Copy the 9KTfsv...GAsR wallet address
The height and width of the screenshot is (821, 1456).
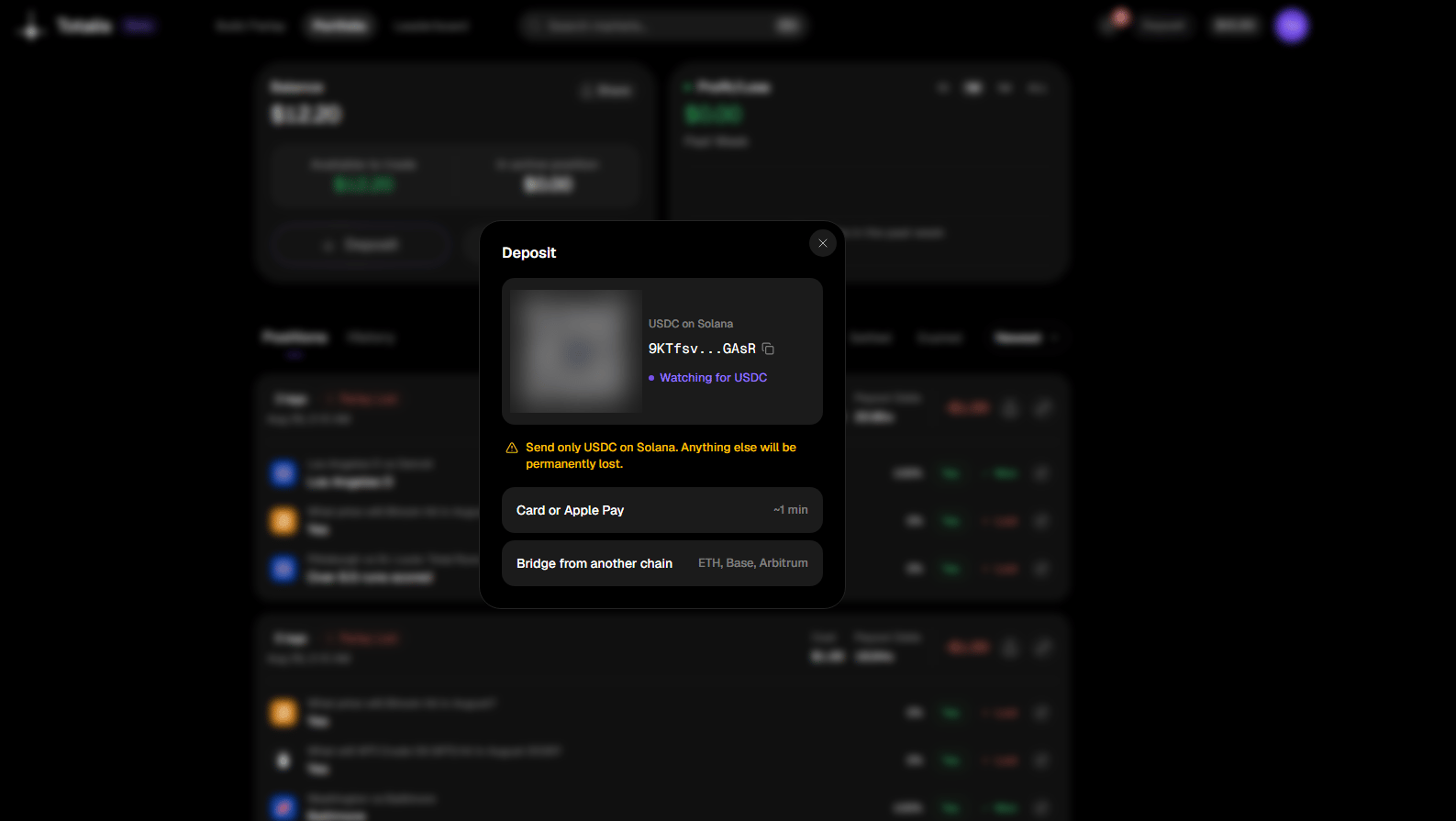[x=769, y=349]
